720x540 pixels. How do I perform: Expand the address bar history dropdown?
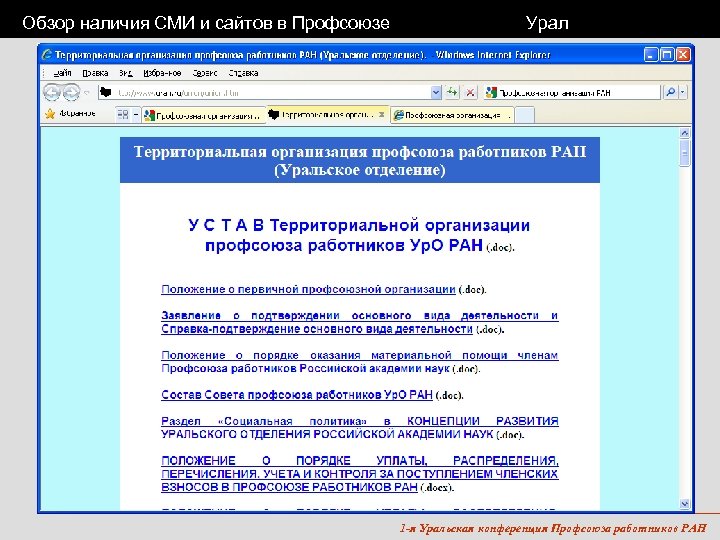pos(436,93)
